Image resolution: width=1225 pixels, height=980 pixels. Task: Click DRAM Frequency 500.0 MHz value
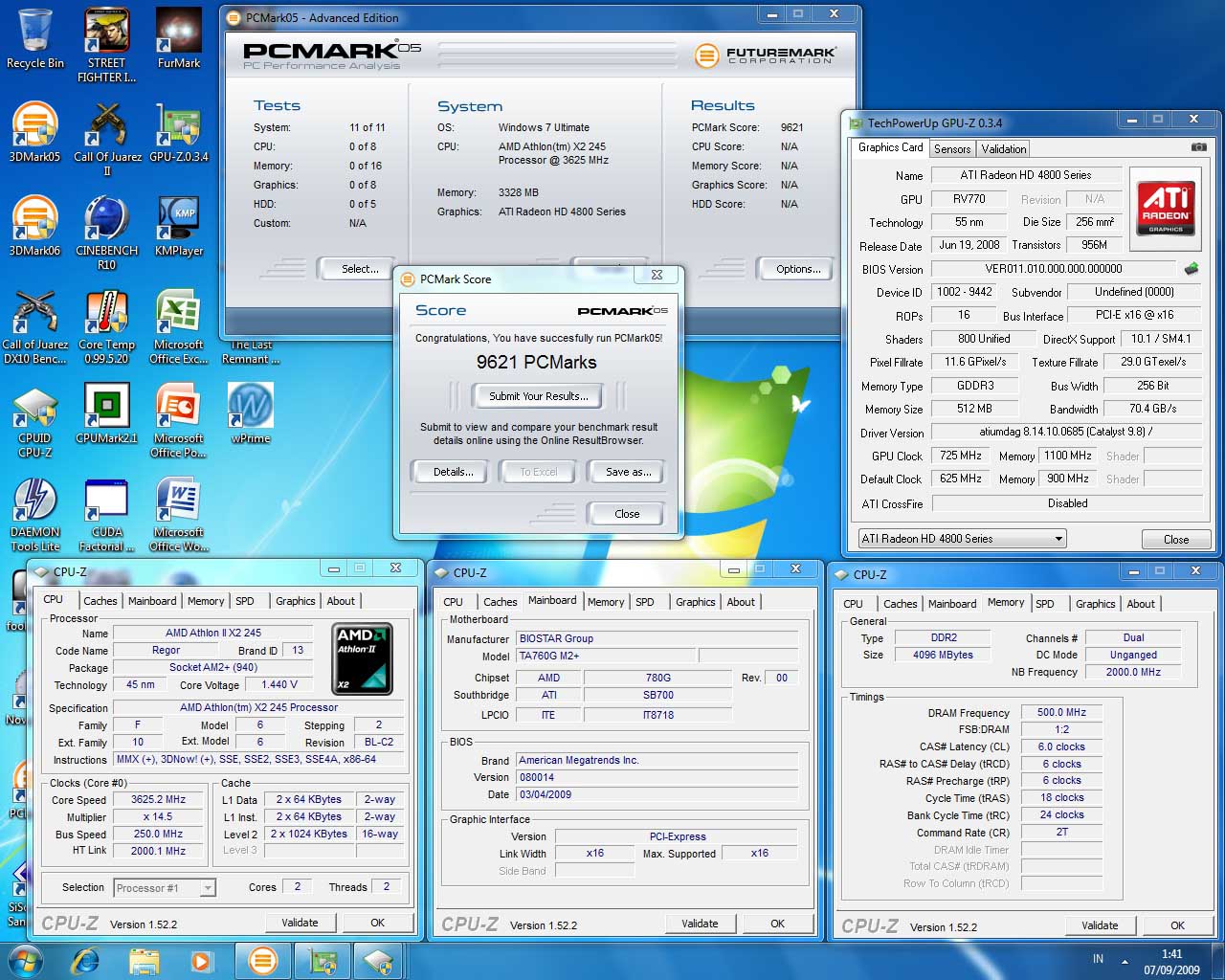tap(1061, 712)
